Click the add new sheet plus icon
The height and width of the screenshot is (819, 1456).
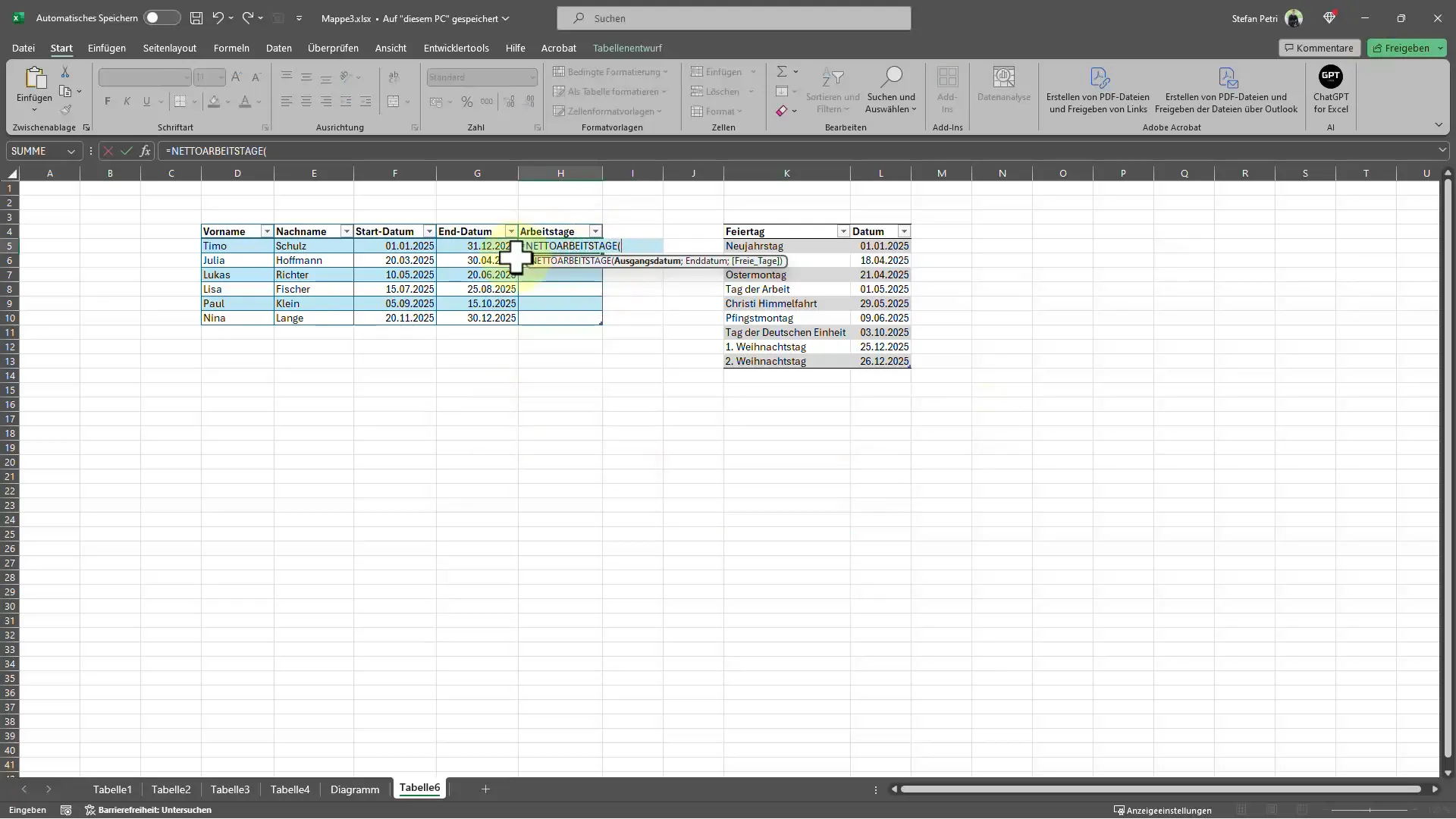485,789
